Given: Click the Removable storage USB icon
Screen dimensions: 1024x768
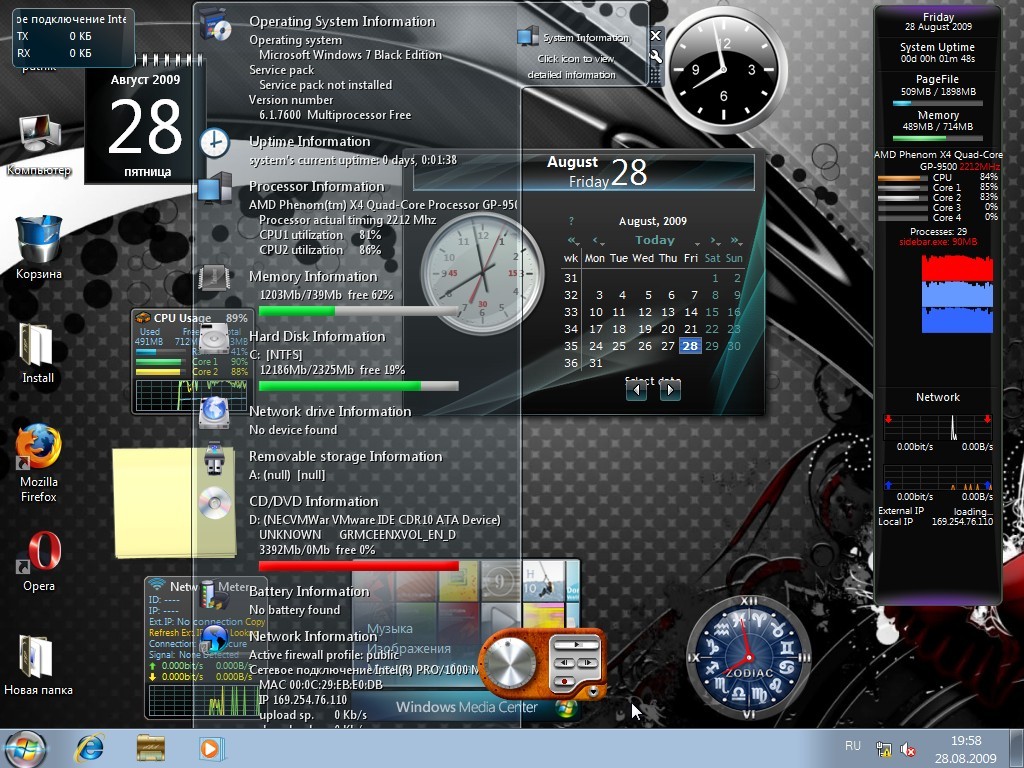Looking at the screenshot, I should click(214, 458).
